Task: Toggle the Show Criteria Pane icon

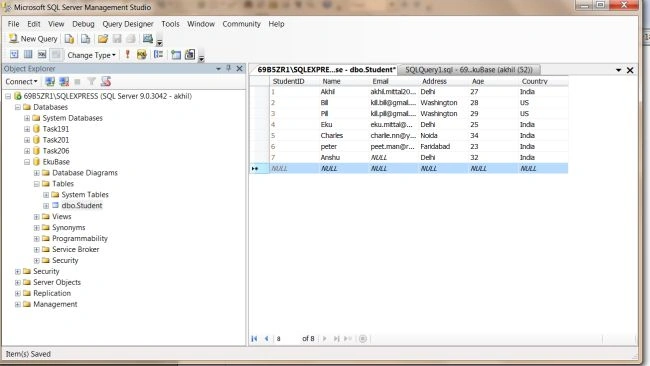Action: tap(28, 55)
